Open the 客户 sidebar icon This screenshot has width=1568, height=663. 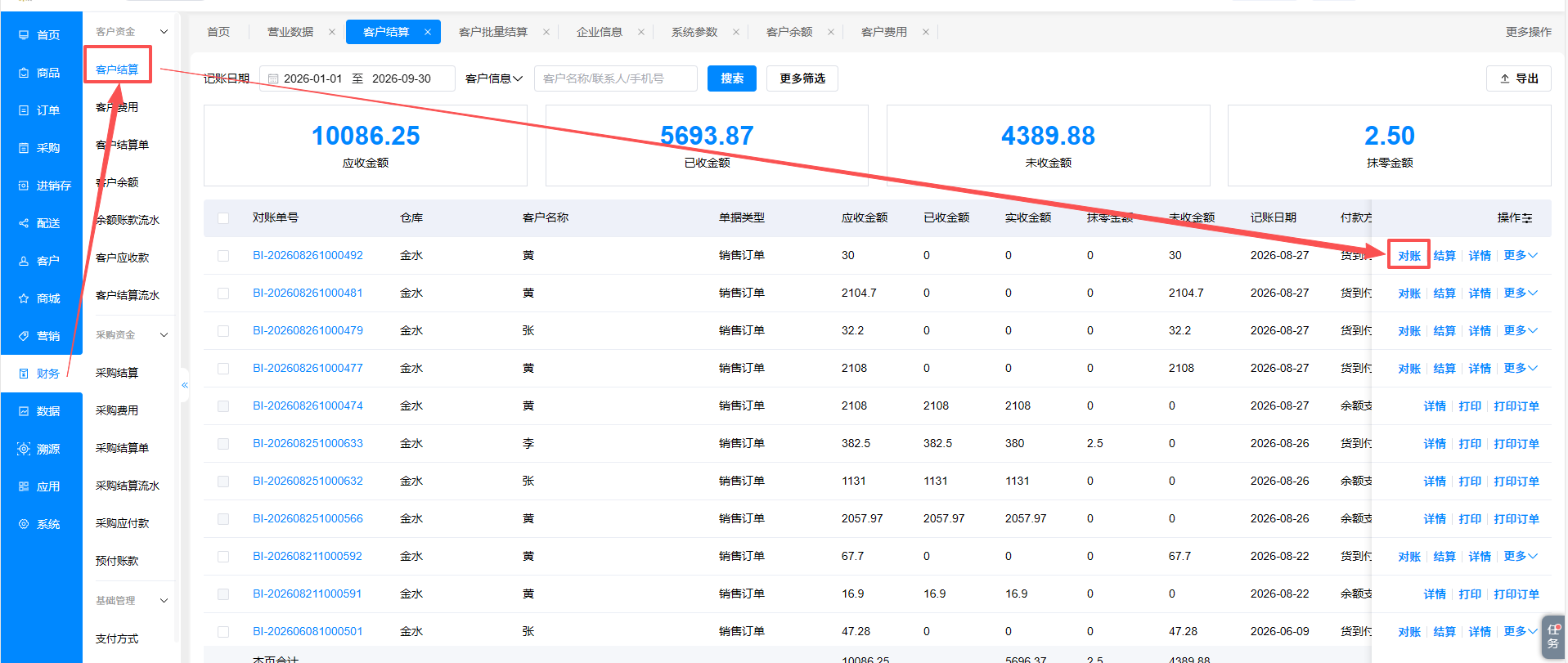coord(24,261)
